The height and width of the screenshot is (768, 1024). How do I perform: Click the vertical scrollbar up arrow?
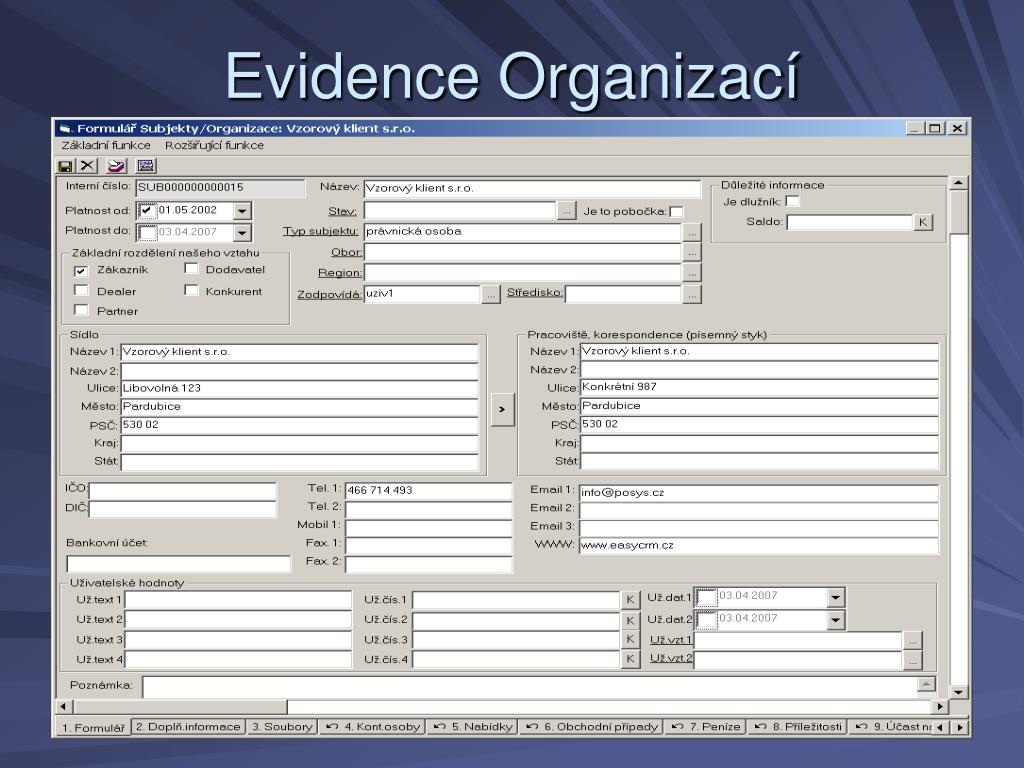click(958, 184)
